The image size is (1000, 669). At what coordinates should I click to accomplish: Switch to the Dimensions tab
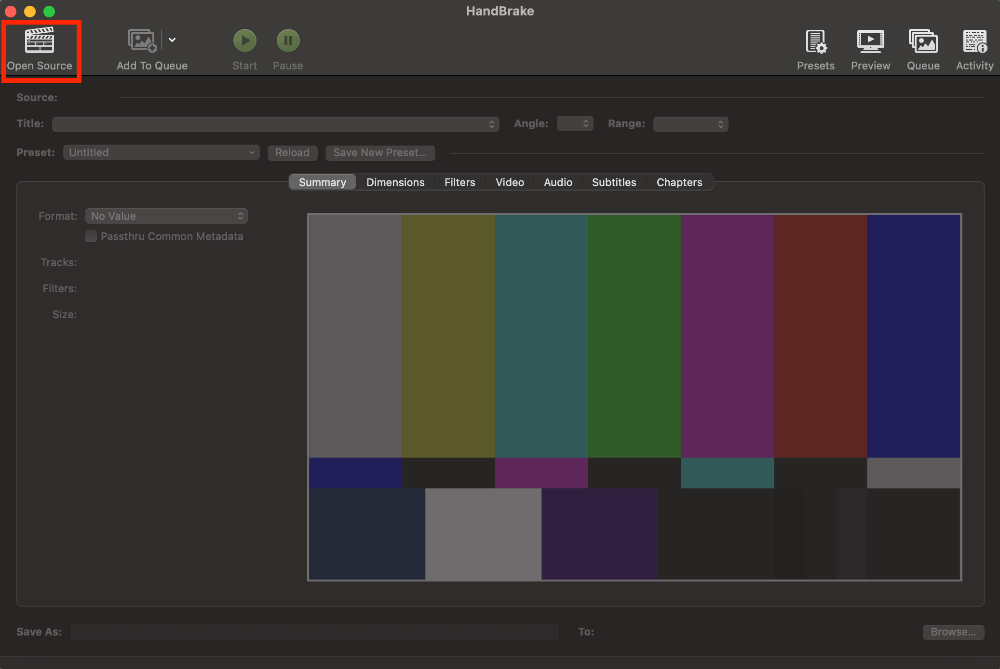pyautogui.click(x=395, y=182)
